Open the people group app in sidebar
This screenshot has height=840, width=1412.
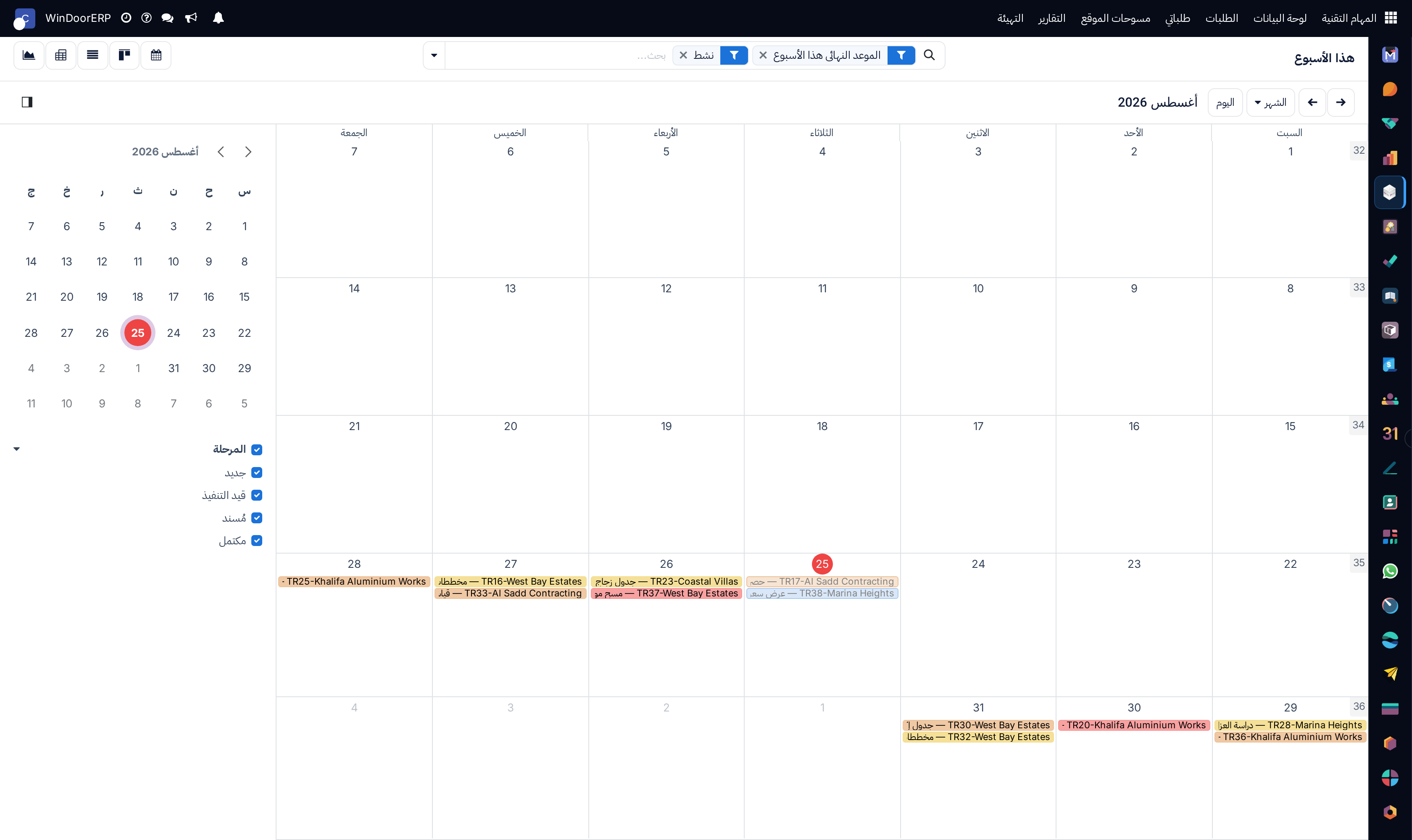pos(1390,399)
